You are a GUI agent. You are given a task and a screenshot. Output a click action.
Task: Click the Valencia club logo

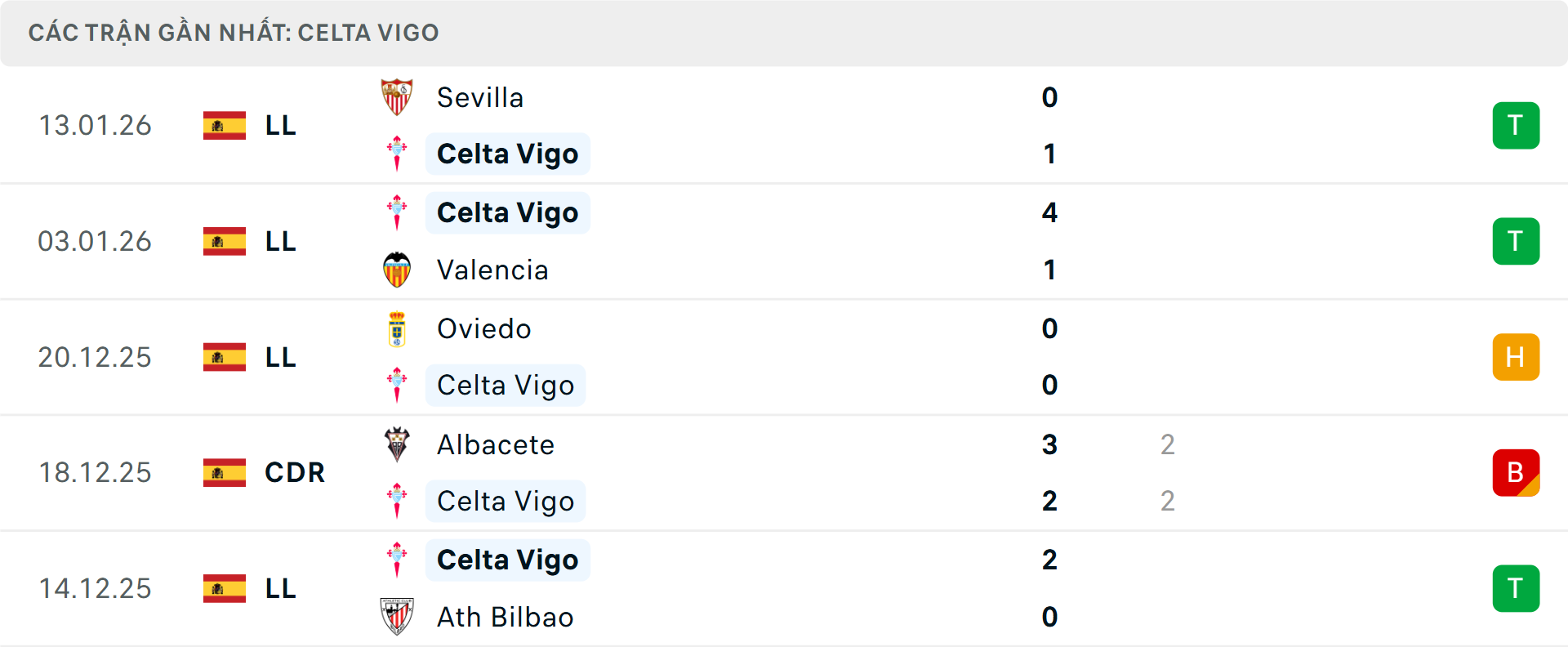(x=397, y=270)
